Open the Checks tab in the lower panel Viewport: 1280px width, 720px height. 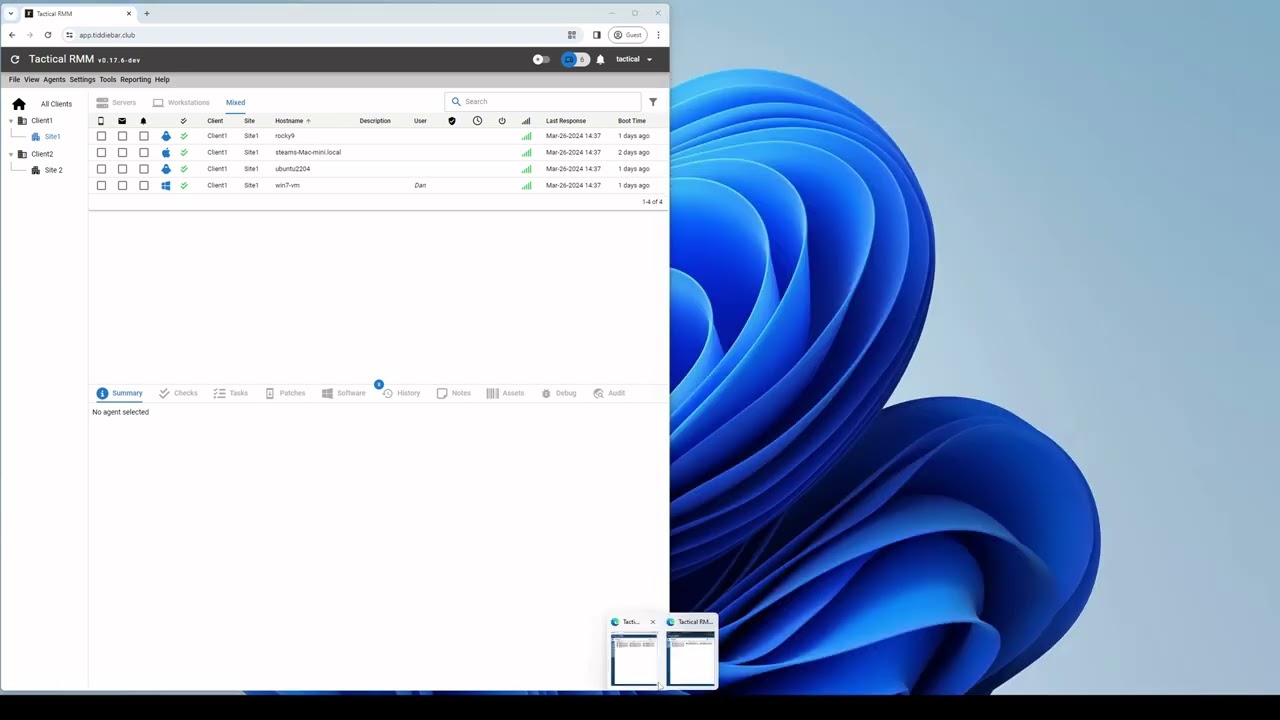pos(178,393)
